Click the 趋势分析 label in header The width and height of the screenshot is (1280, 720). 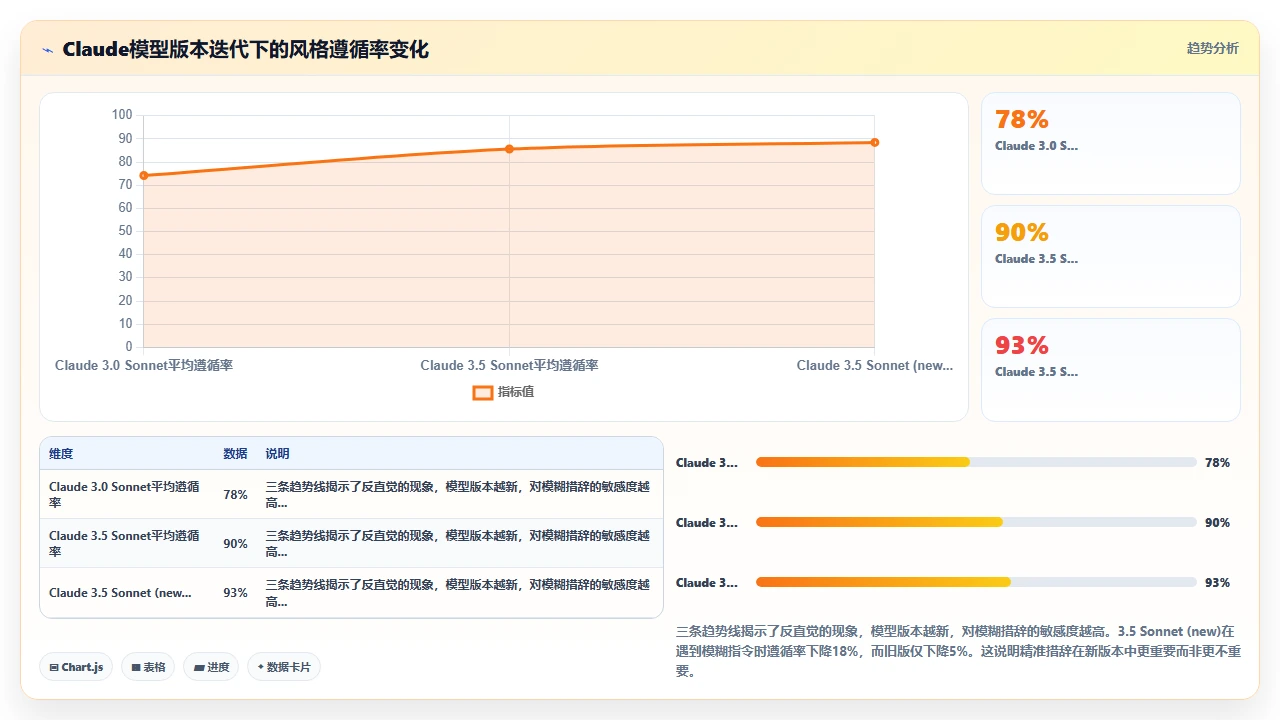1212,48
